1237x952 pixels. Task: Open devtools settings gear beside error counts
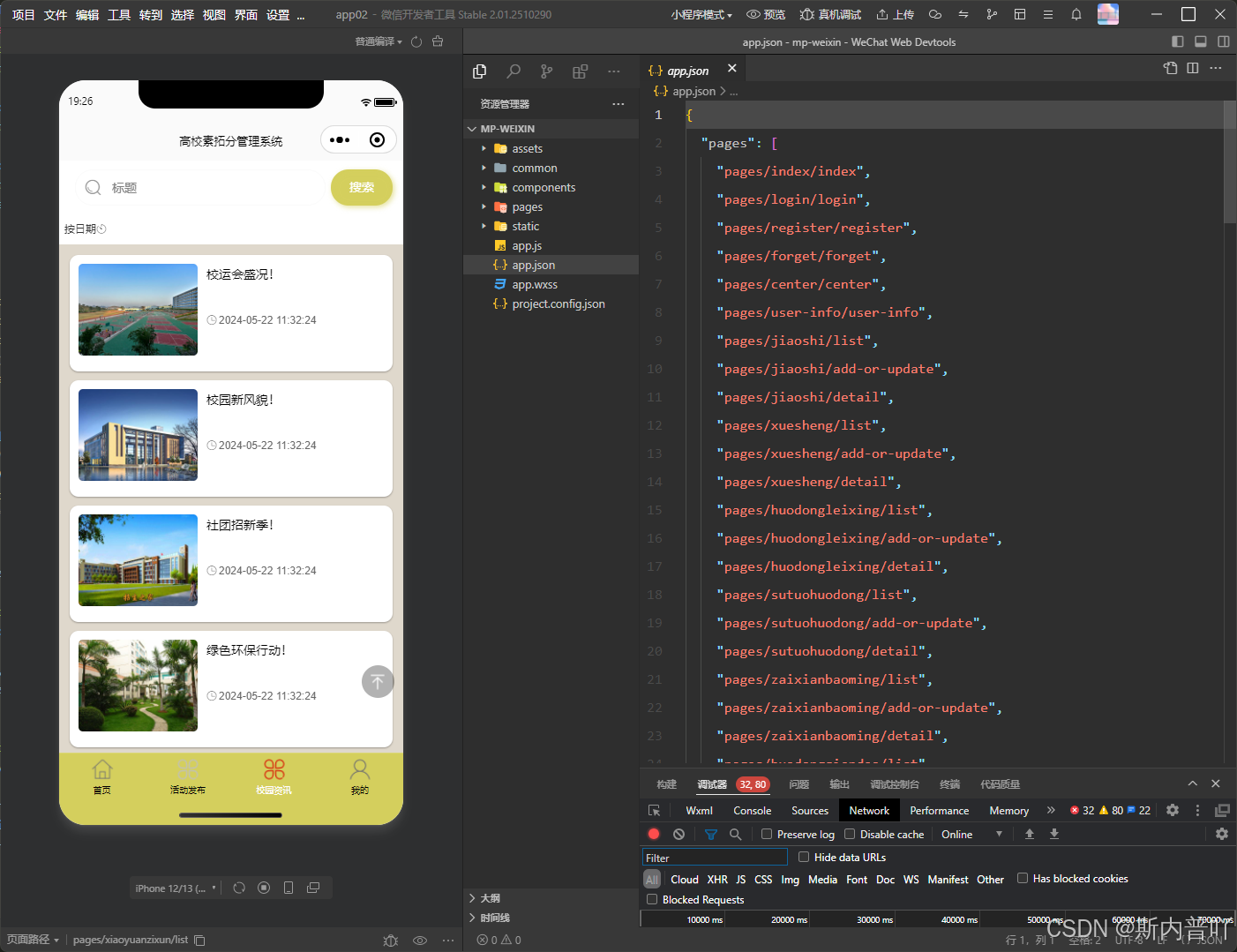[1173, 810]
